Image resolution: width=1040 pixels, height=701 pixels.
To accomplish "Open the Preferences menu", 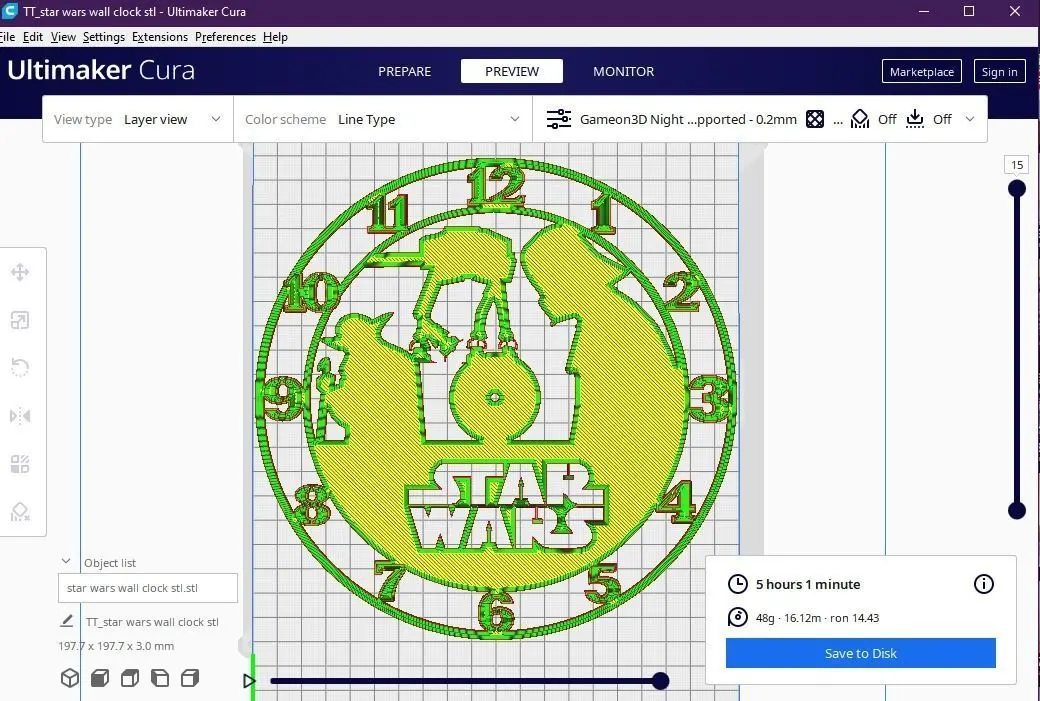I will pyautogui.click(x=226, y=37).
